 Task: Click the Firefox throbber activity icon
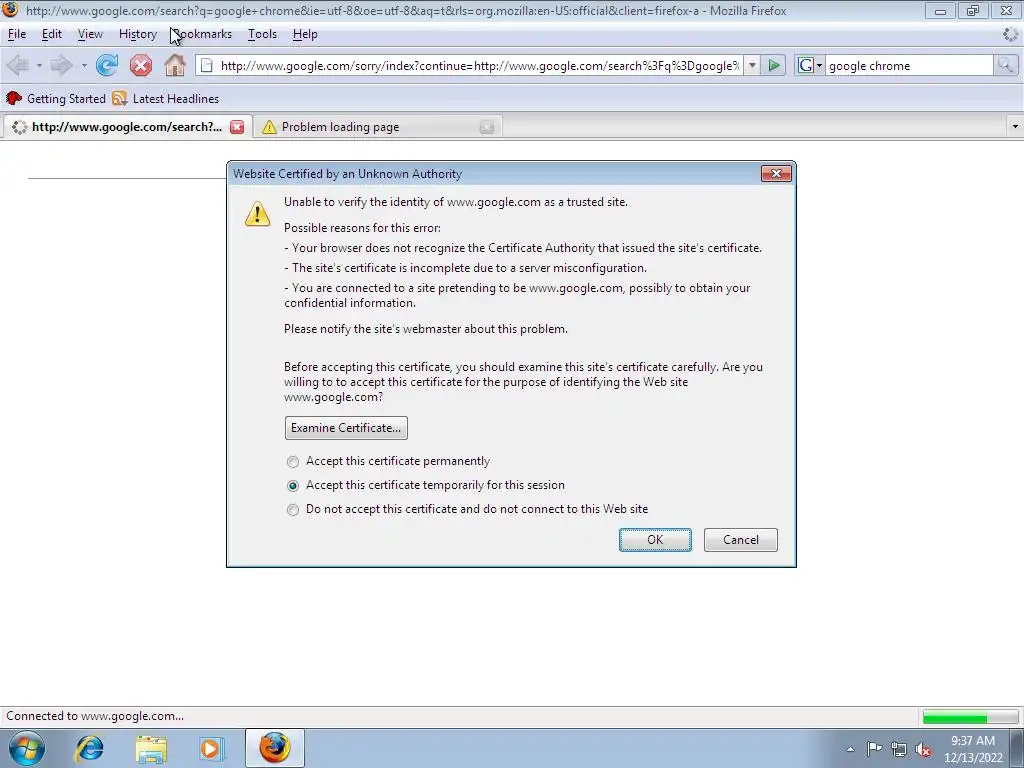pyautogui.click(x=1010, y=34)
